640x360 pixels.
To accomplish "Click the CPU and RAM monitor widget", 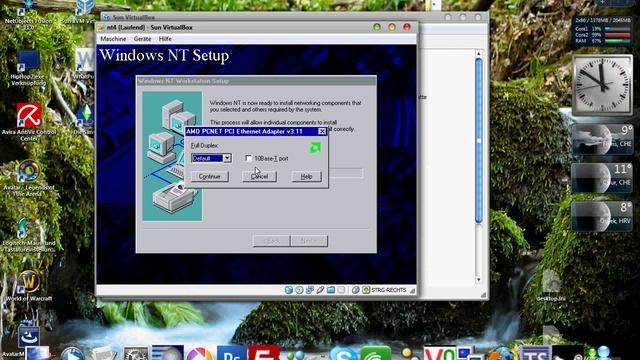I will 602,30.
